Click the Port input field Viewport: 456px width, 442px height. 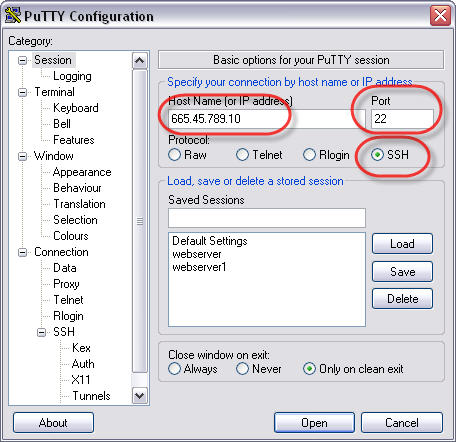402,119
